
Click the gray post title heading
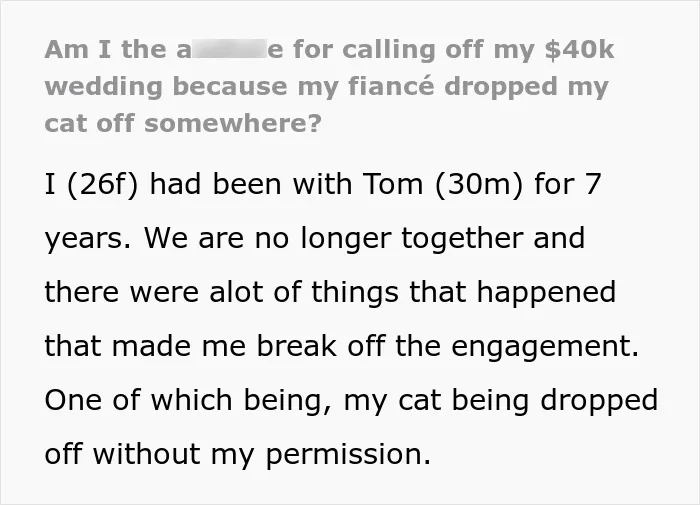coord(329,86)
